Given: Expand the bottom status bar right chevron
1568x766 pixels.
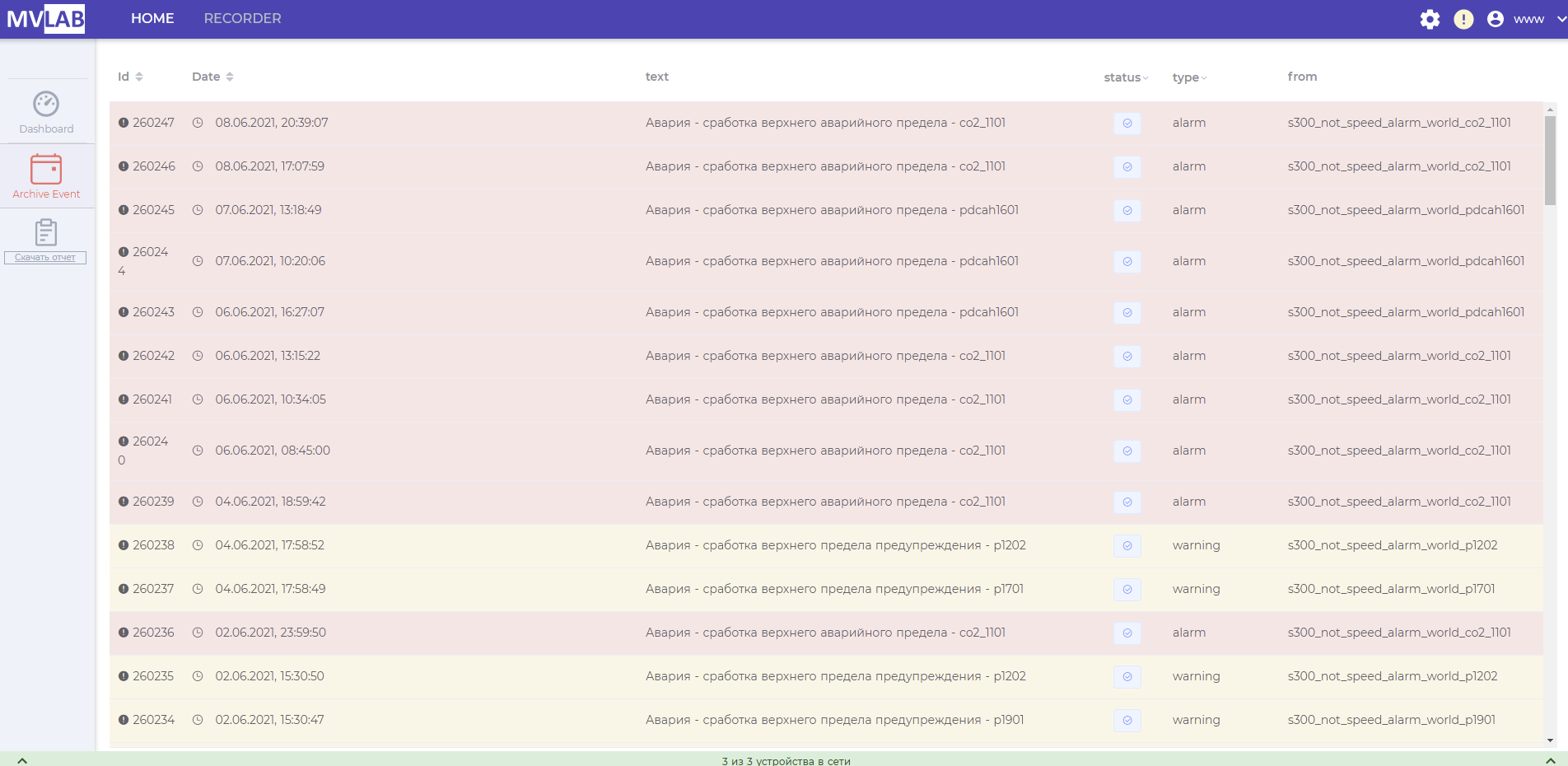Looking at the screenshot, I should pyautogui.click(x=1550, y=760).
